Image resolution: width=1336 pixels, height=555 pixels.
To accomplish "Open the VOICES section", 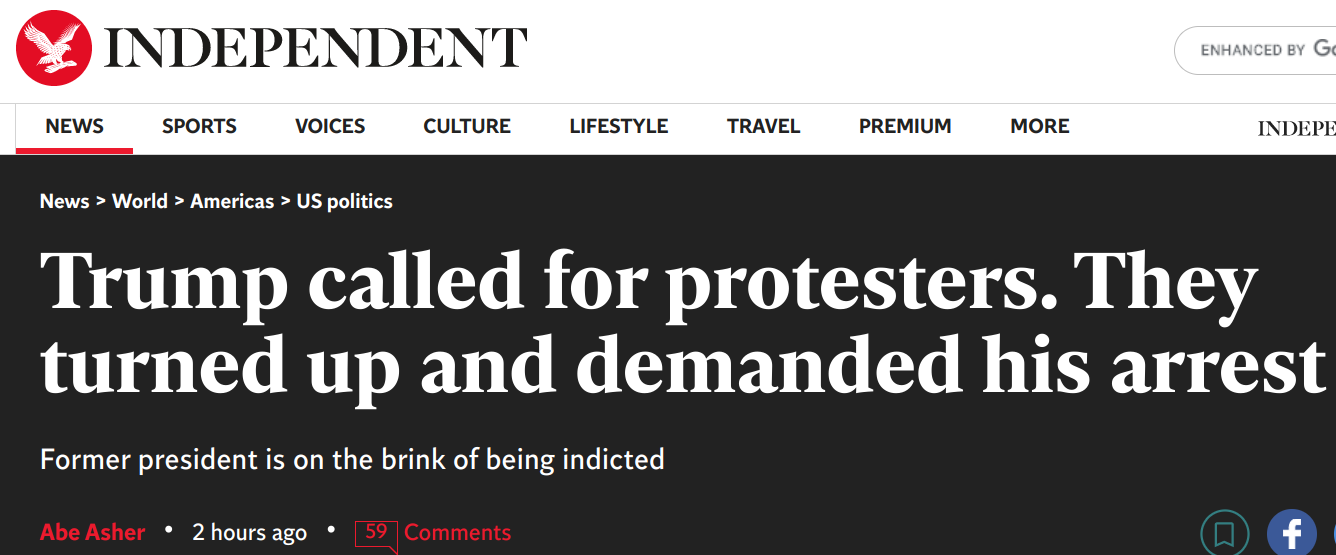I will point(330,126).
